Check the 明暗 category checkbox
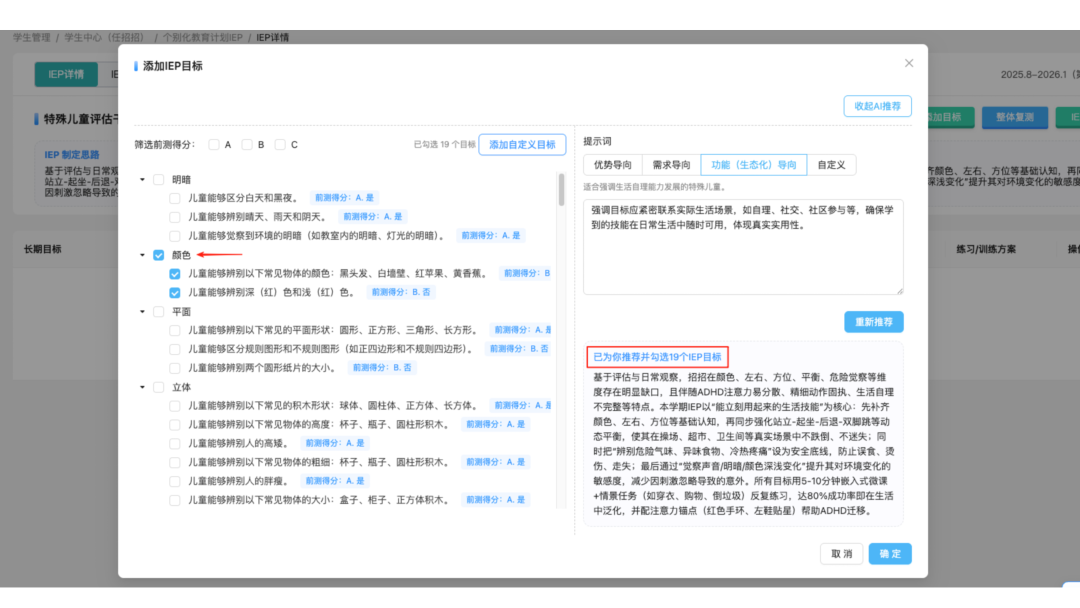The height and width of the screenshot is (608, 1080). point(158,180)
